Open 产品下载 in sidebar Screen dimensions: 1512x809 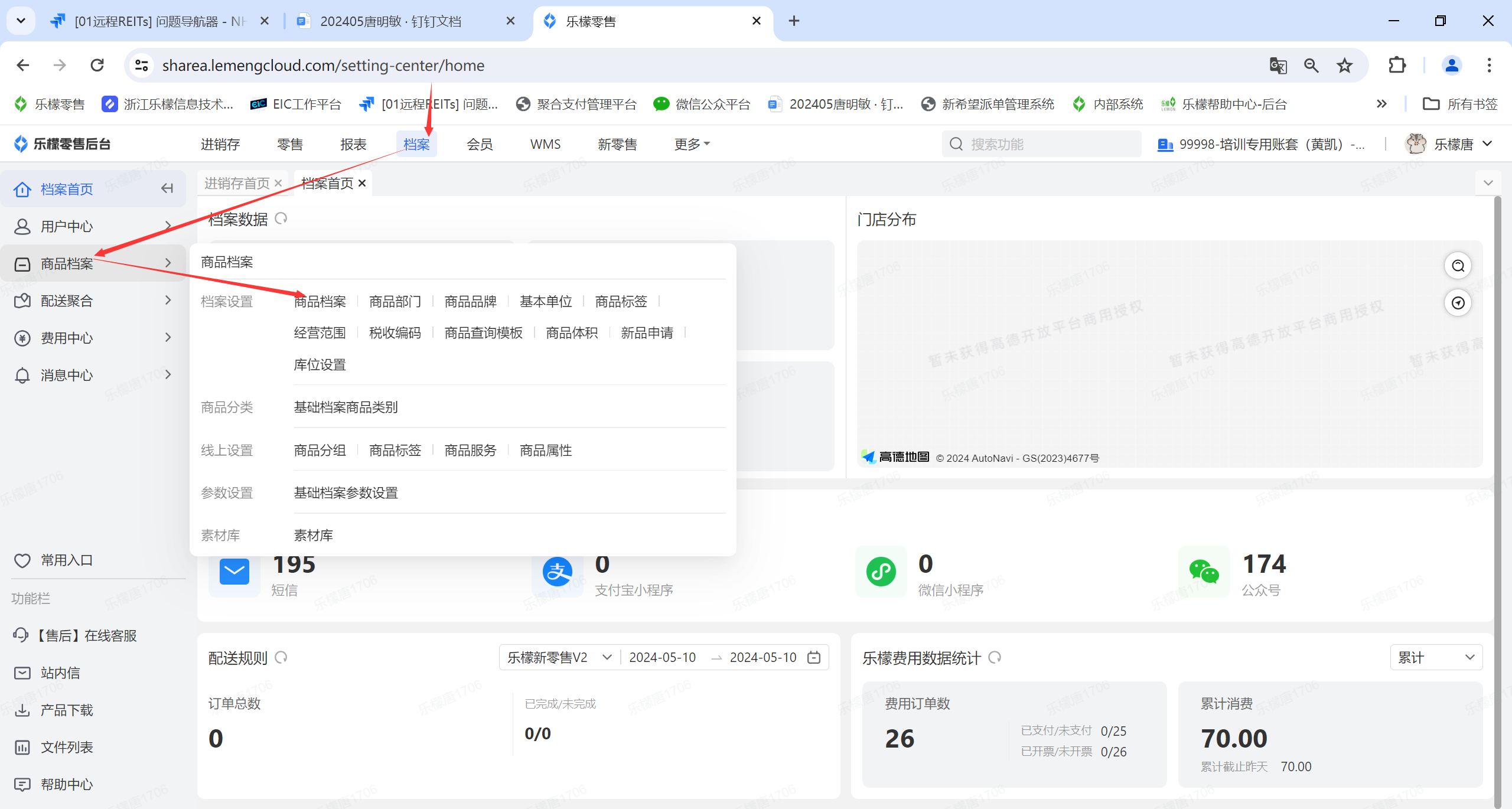[x=53, y=710]
